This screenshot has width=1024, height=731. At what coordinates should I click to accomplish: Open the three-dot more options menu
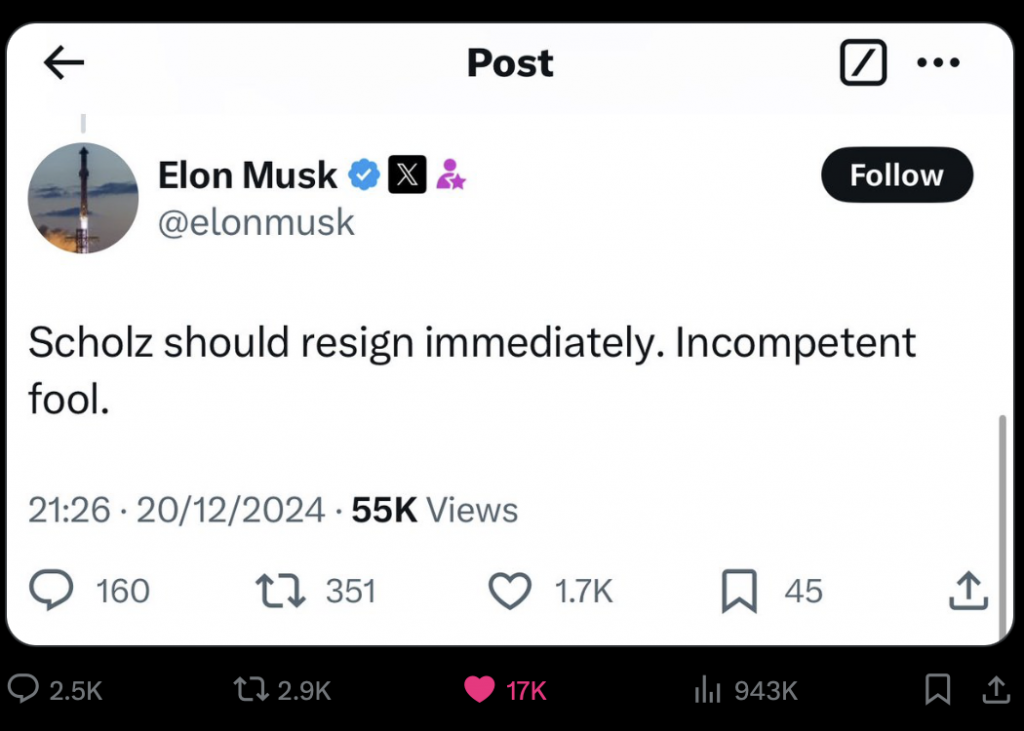pyautogui.click(x=938, y=63)
